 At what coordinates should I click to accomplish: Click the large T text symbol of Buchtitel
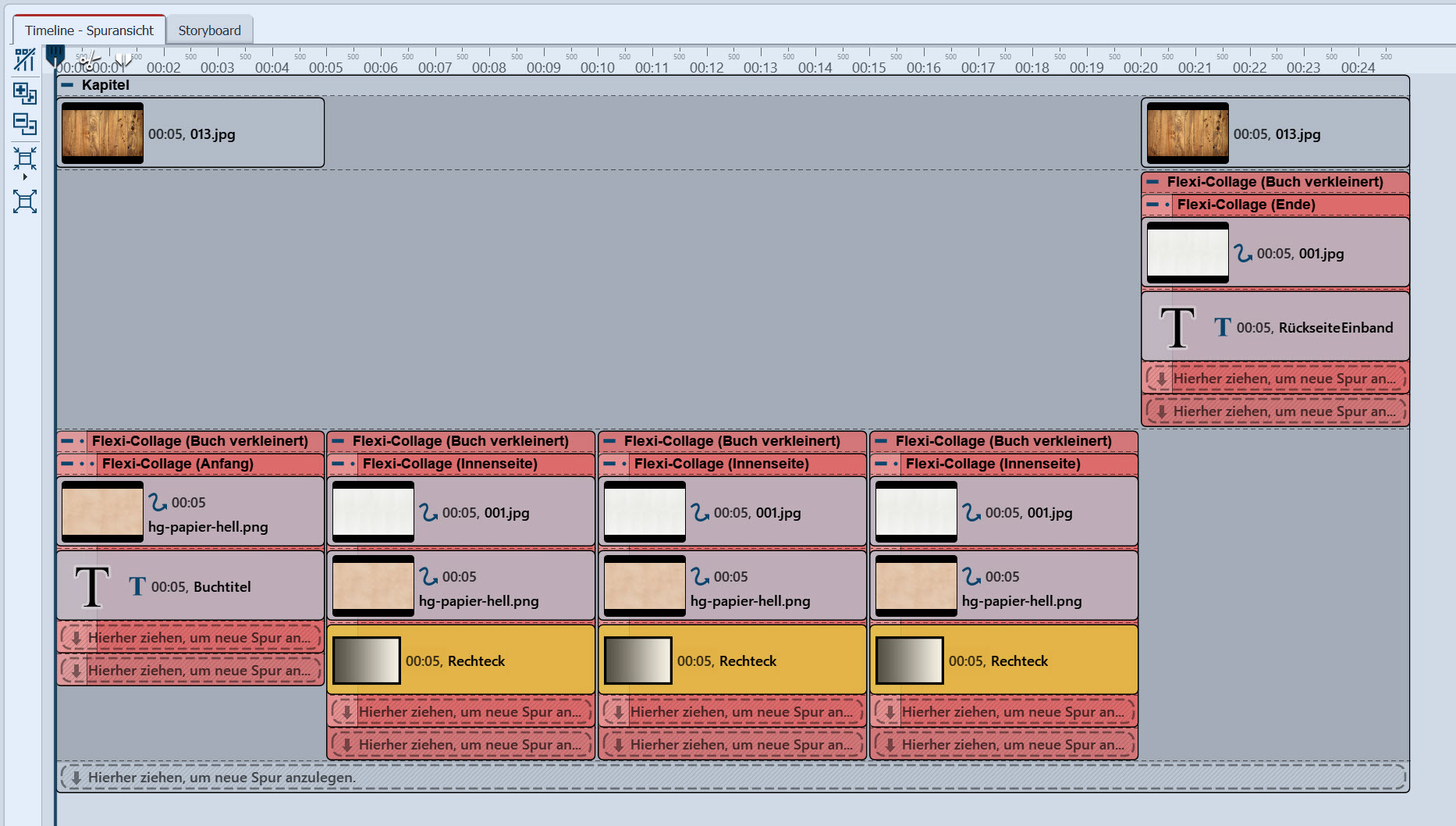[x=92, y=586]
